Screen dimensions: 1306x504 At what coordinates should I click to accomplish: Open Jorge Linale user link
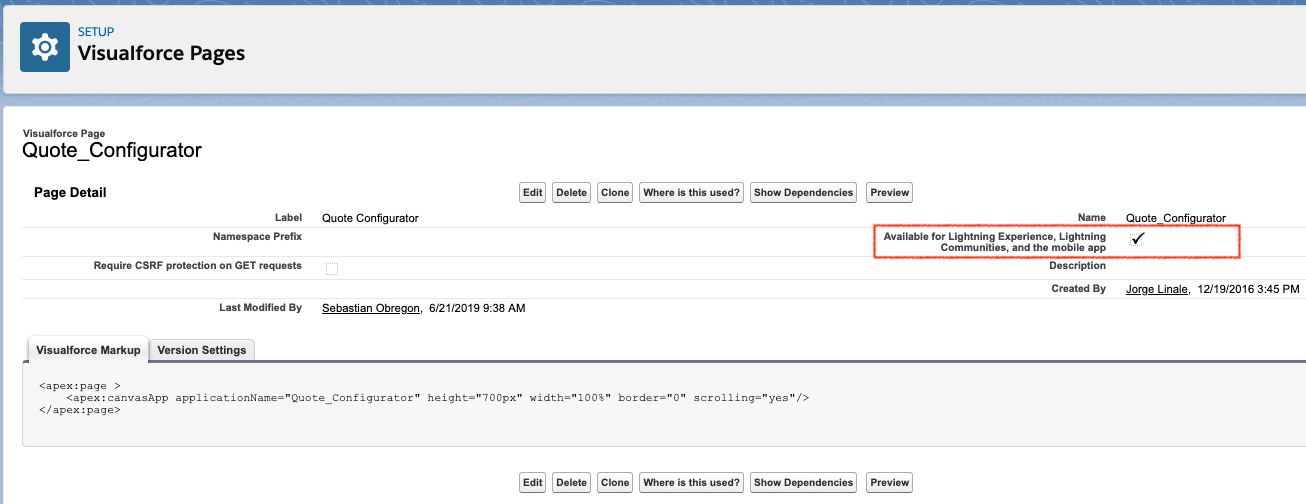click(x=1157, y=288)
